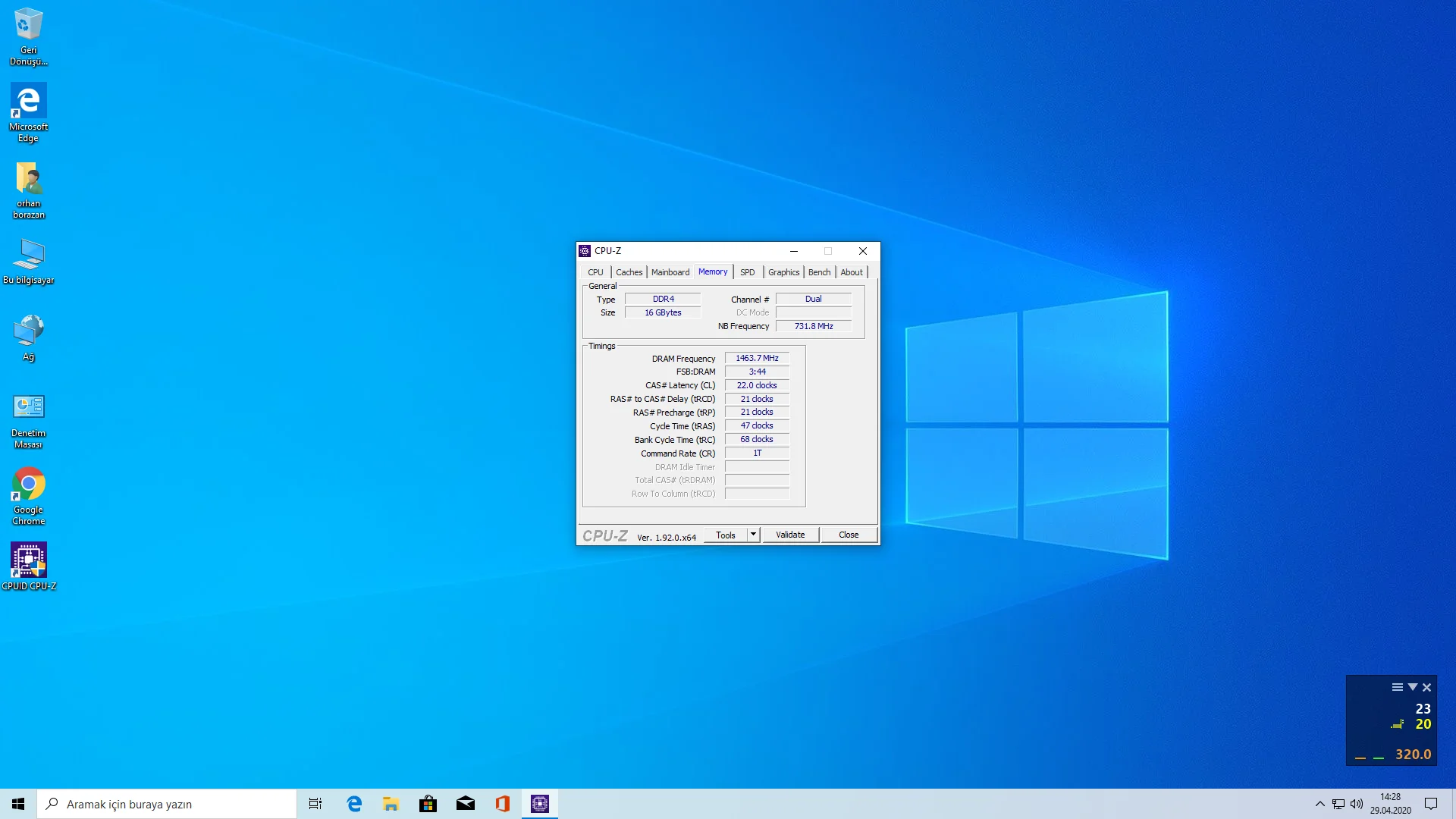
Task: Open Mail app in taskbar
Action: [x=465, y=804]
